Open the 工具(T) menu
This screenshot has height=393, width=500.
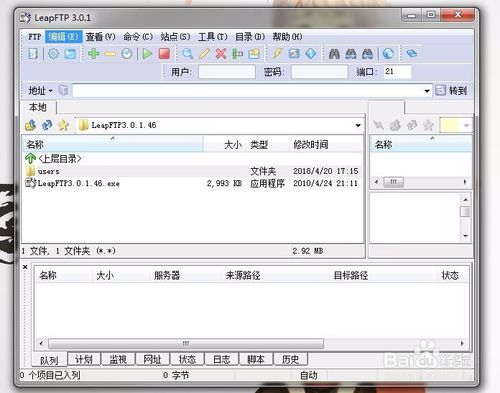coord(213,37)
